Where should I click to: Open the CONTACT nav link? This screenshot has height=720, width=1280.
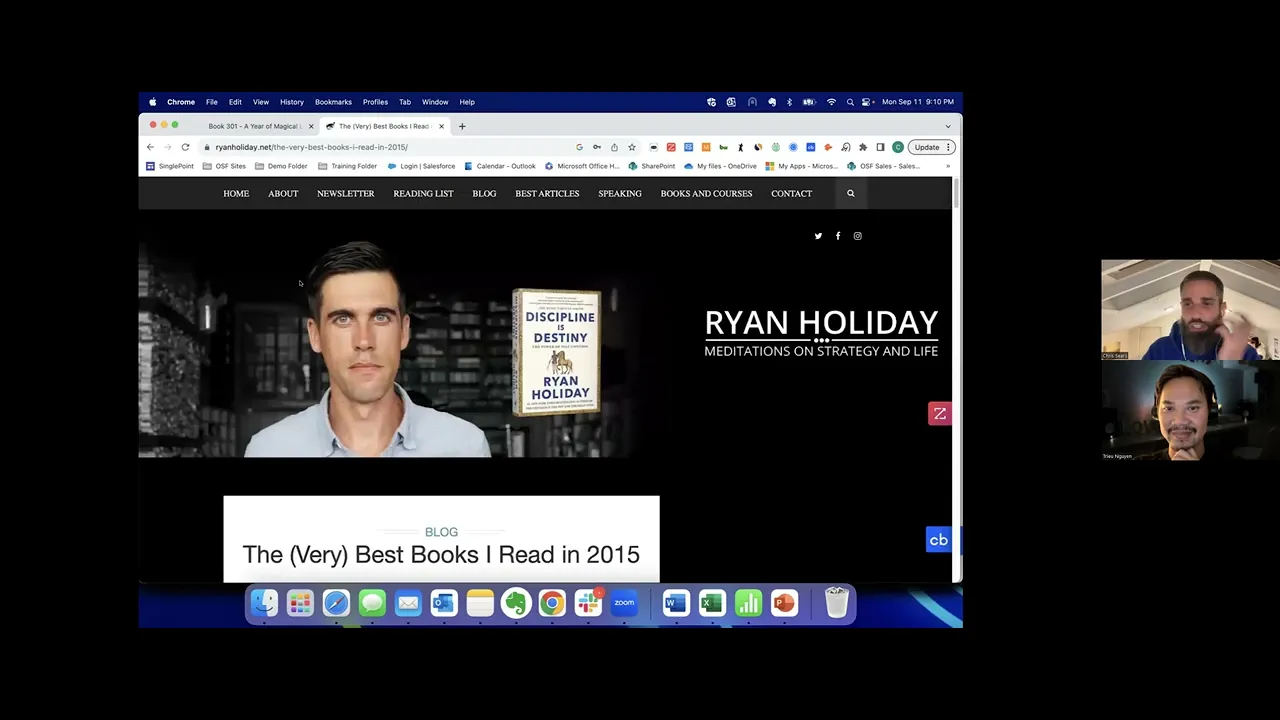[791, 193]
